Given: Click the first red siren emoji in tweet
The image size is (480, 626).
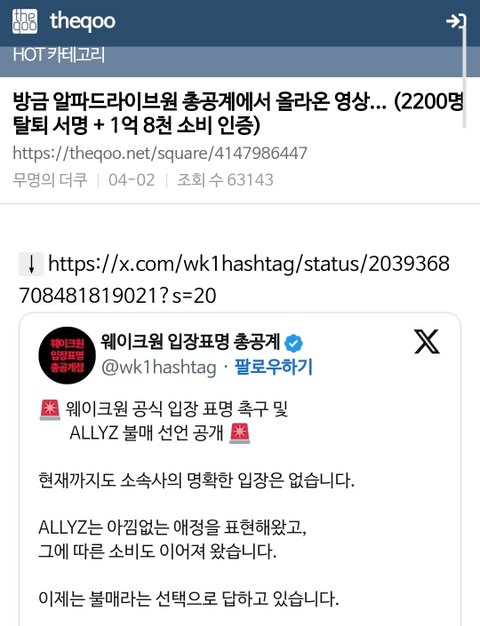Looking at the screenshot, I should [50, 409].
